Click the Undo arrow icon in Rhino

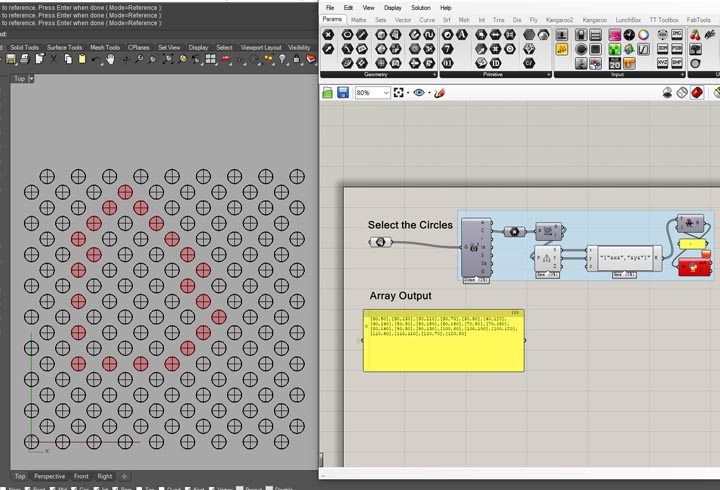click(96, 59)
